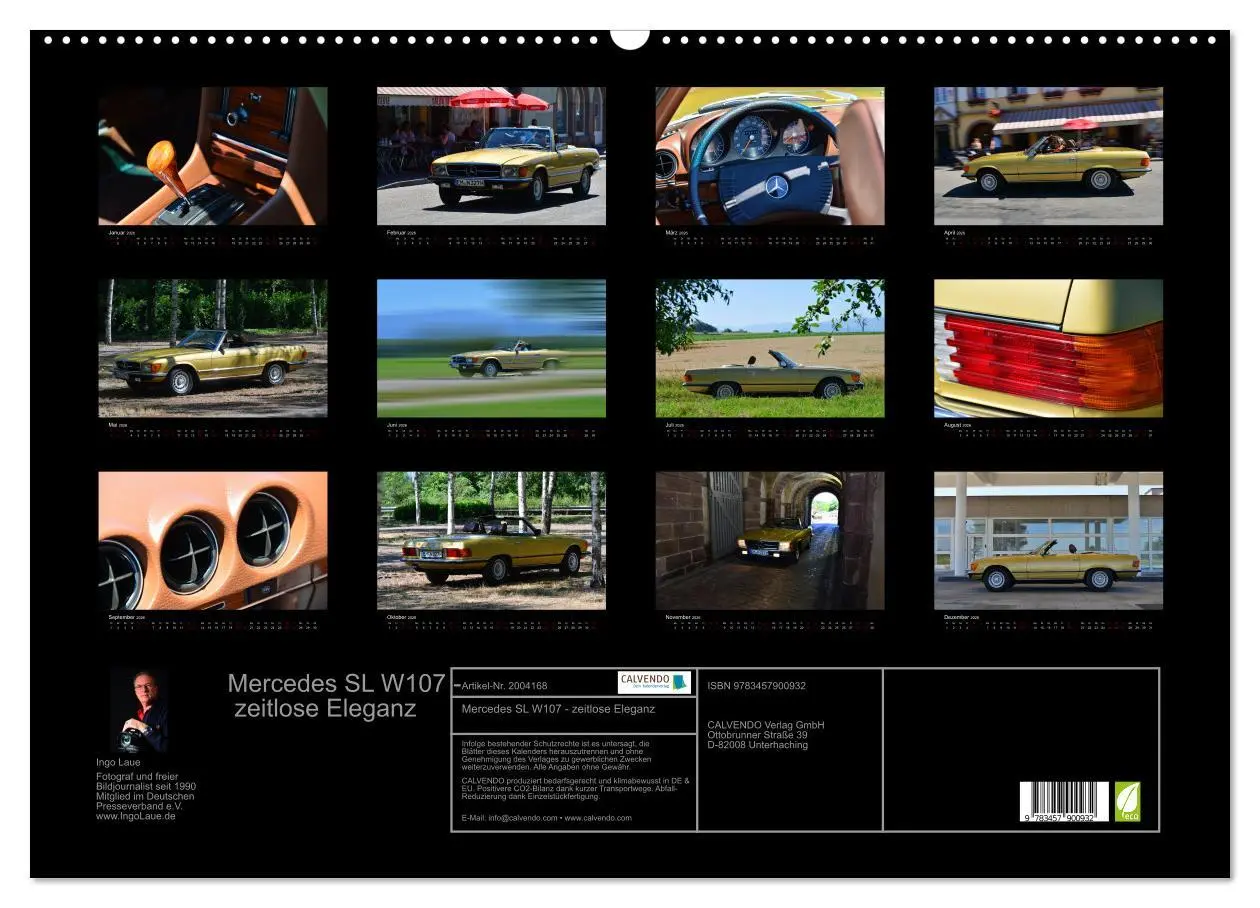Click the digits printed below the barcode
Screen dimensions: 1260x908
pyautogui.click(x=1057, y=818)
